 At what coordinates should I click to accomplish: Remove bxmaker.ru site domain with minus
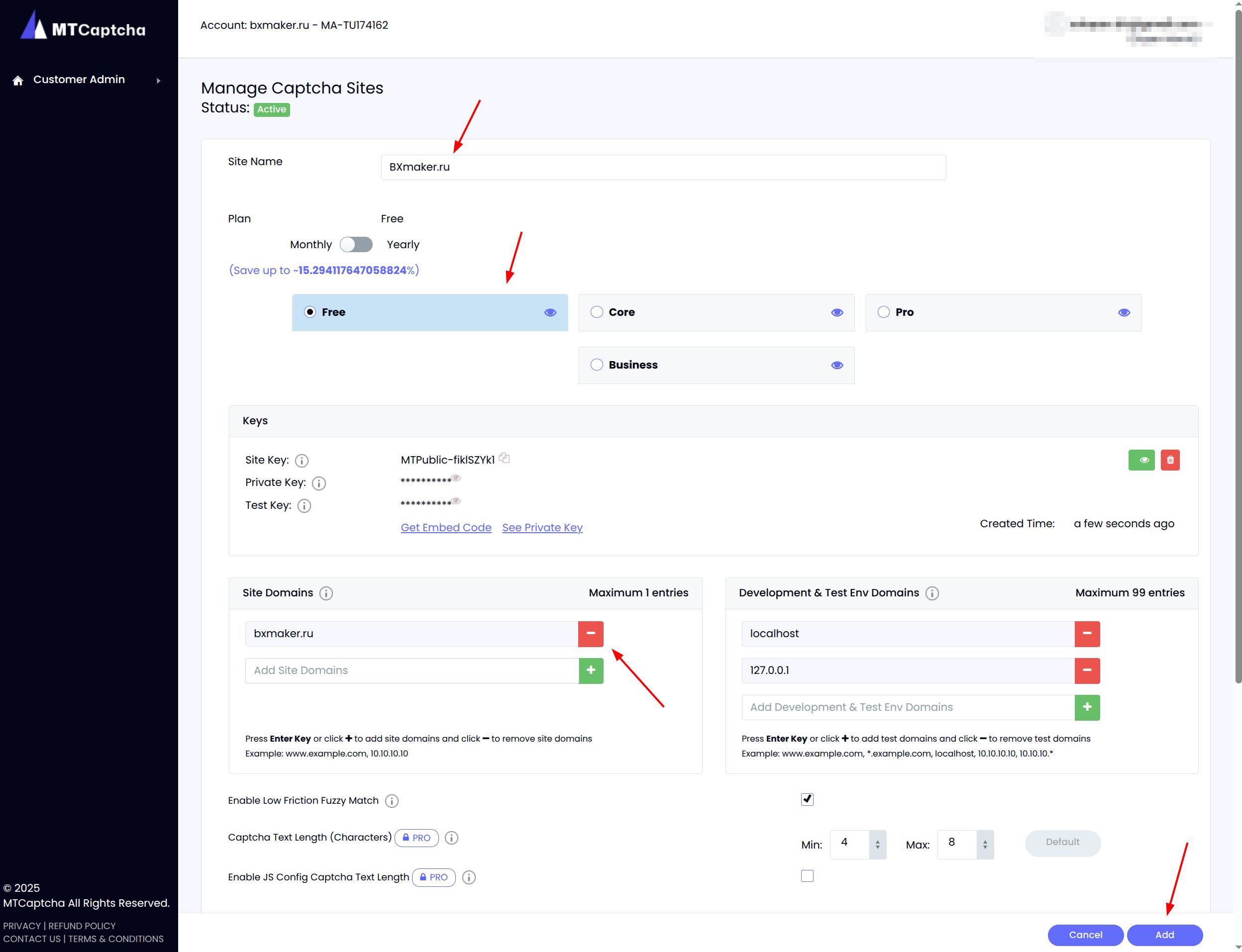[x=590, y=634]
